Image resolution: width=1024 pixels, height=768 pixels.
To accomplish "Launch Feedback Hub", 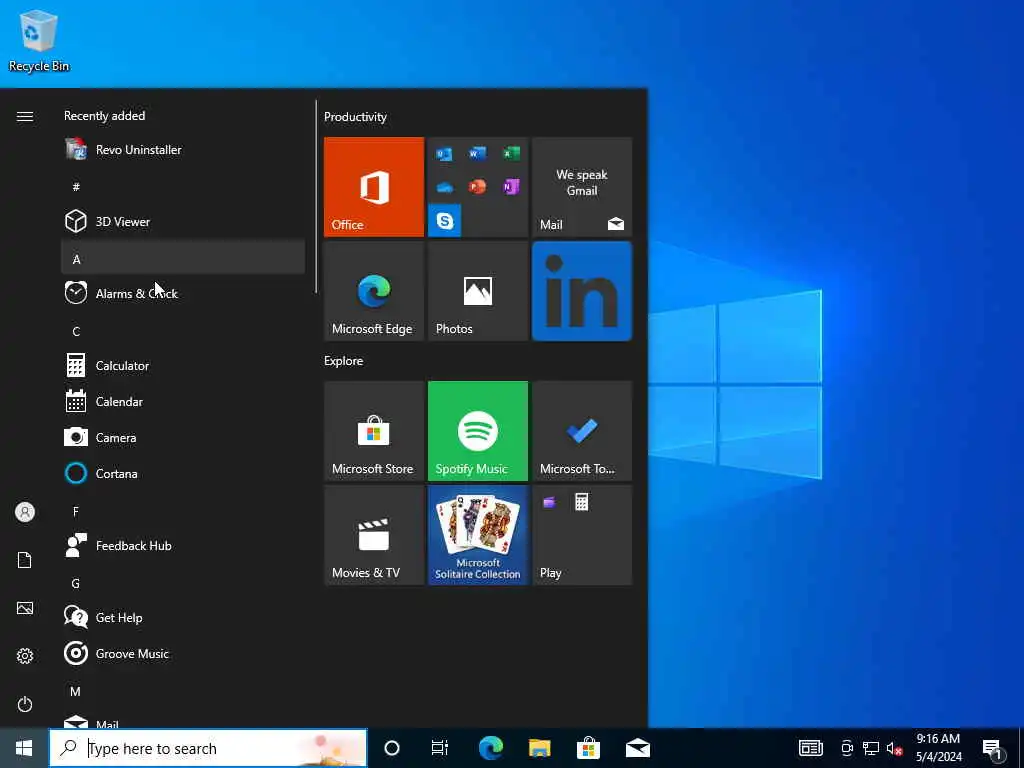I will pos(183,545).
